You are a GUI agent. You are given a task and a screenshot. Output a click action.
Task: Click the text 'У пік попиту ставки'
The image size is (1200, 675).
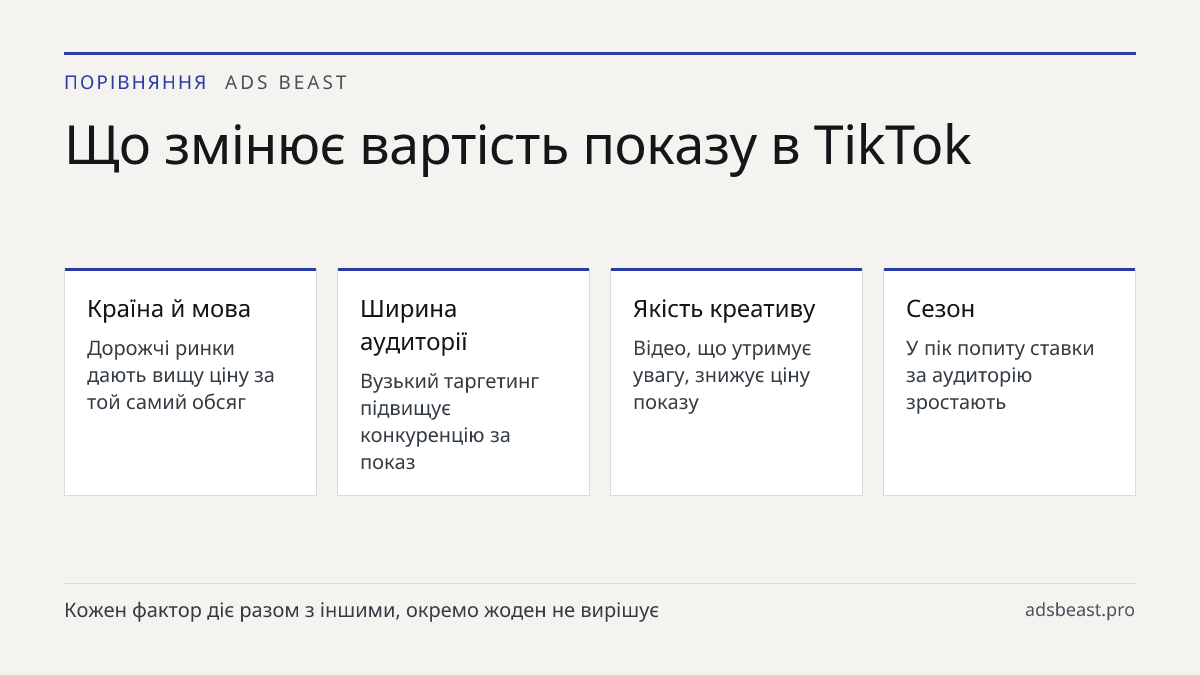coord(1000,375)
